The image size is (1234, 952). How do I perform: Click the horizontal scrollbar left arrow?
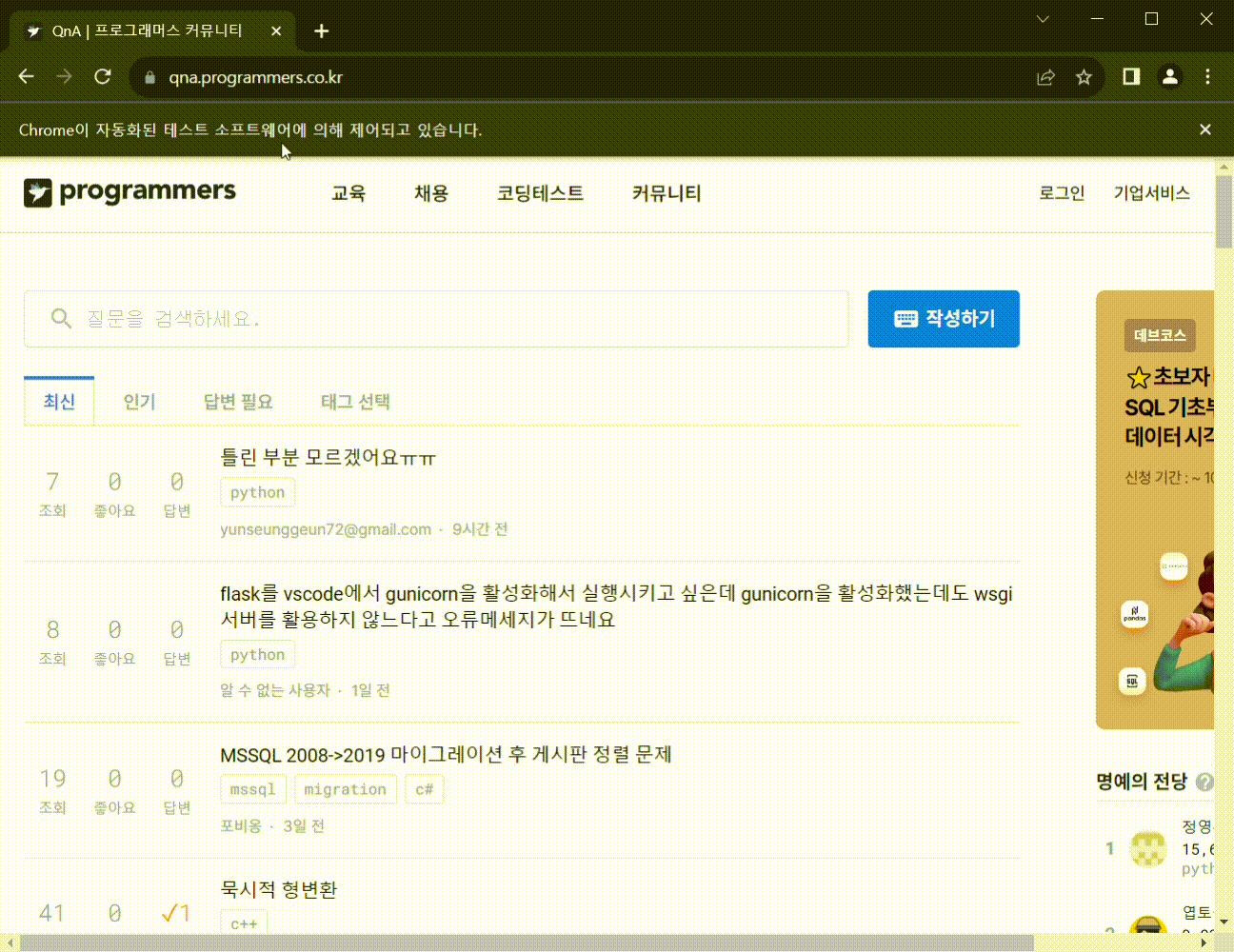[10, 943]
